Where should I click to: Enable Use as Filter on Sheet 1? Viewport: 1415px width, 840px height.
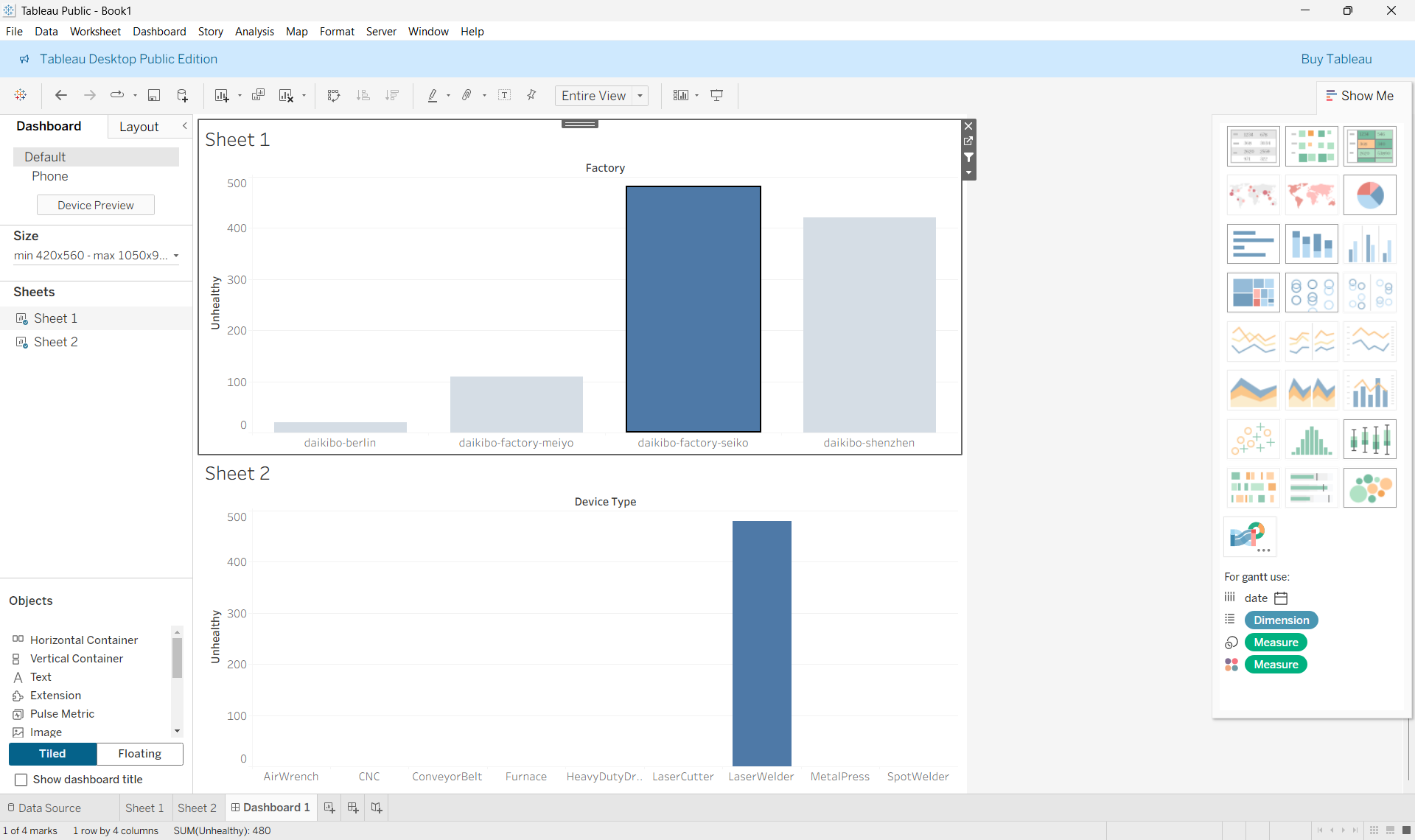tap(968, 158)
